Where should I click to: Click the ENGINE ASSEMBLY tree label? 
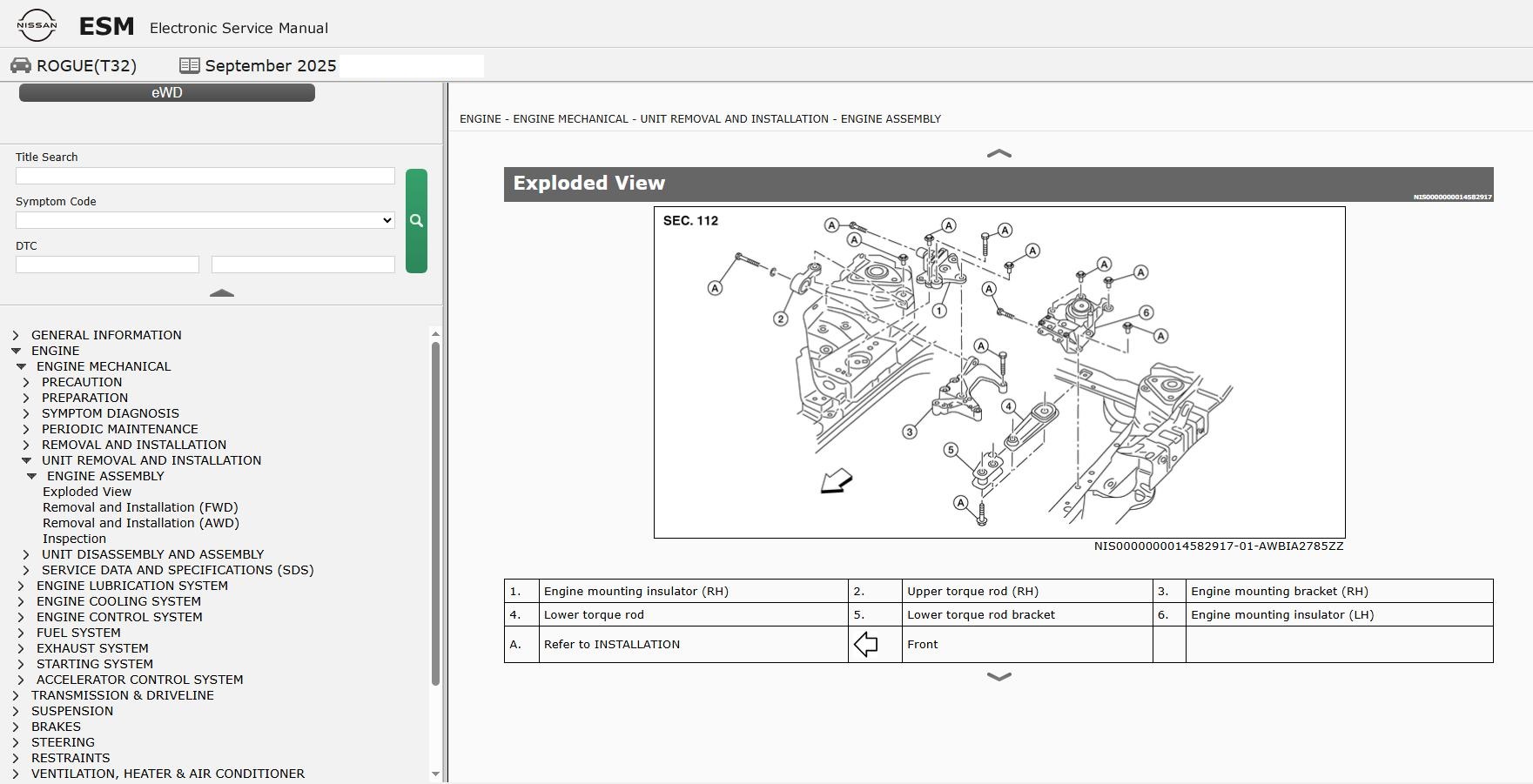(105, 476)
